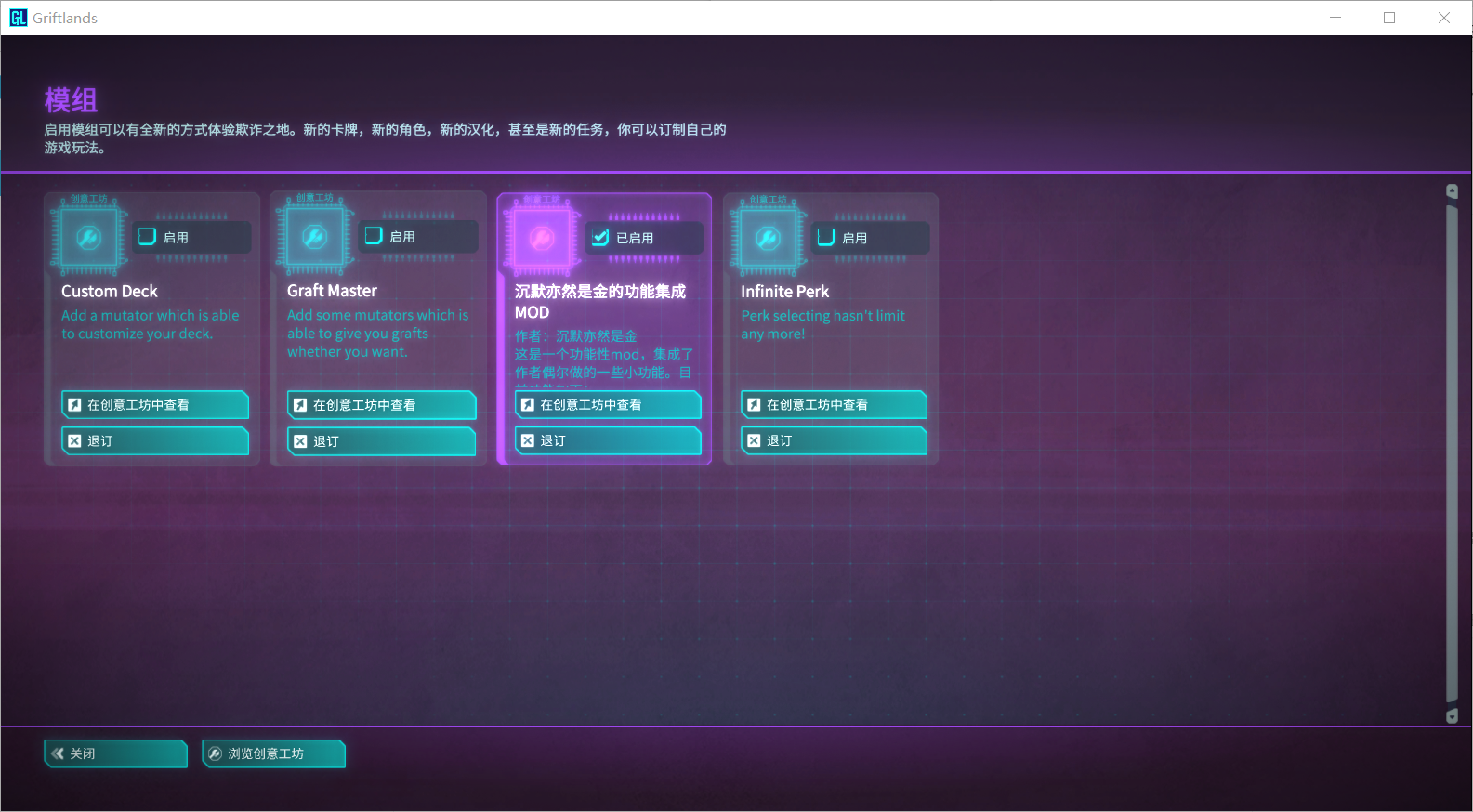Click the Griftlands title bar app icon
This screenshot has height=812, width=1473.
[x=19, y=18]
